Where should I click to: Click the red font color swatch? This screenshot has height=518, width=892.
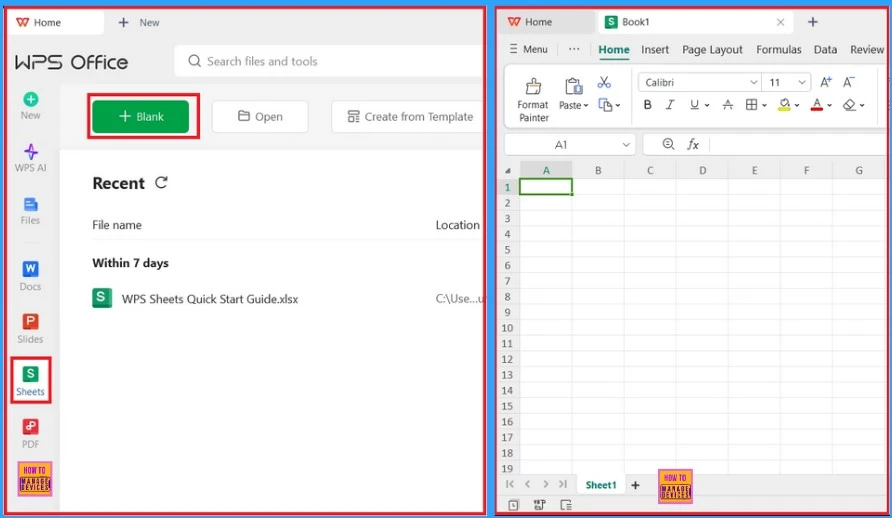coord(817,105)
